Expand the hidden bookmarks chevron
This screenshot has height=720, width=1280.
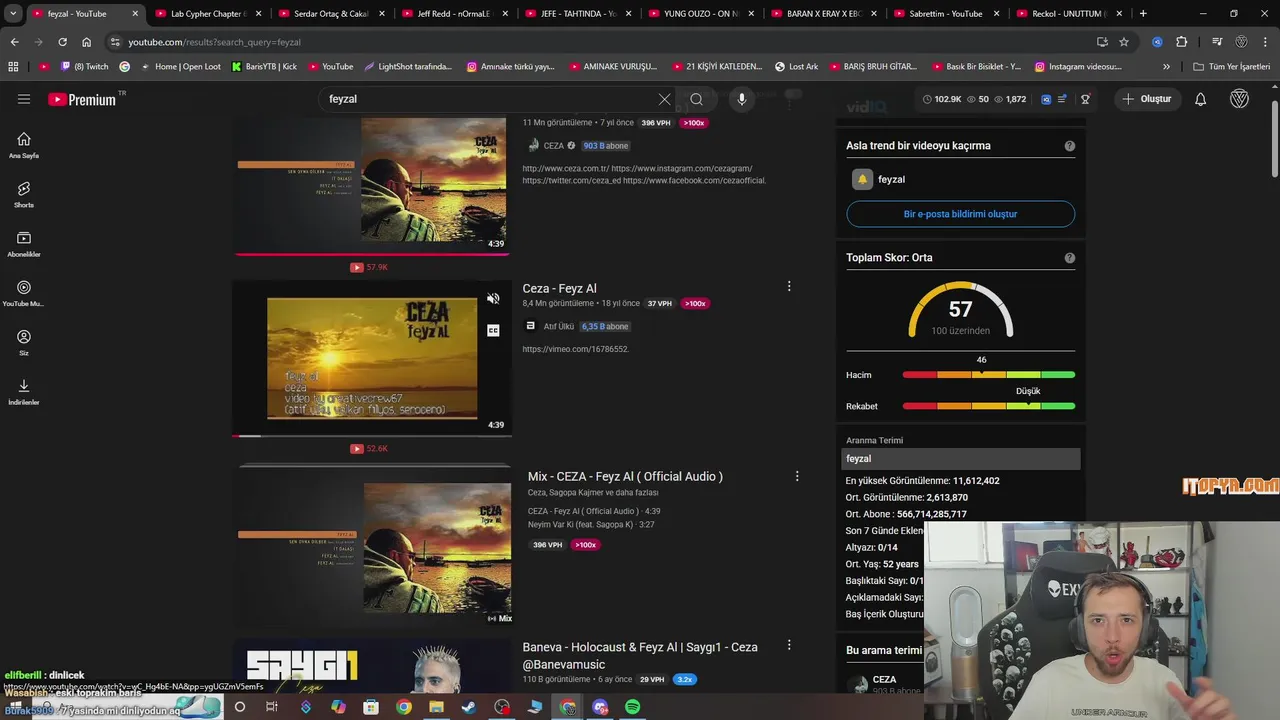[1166, 66]
